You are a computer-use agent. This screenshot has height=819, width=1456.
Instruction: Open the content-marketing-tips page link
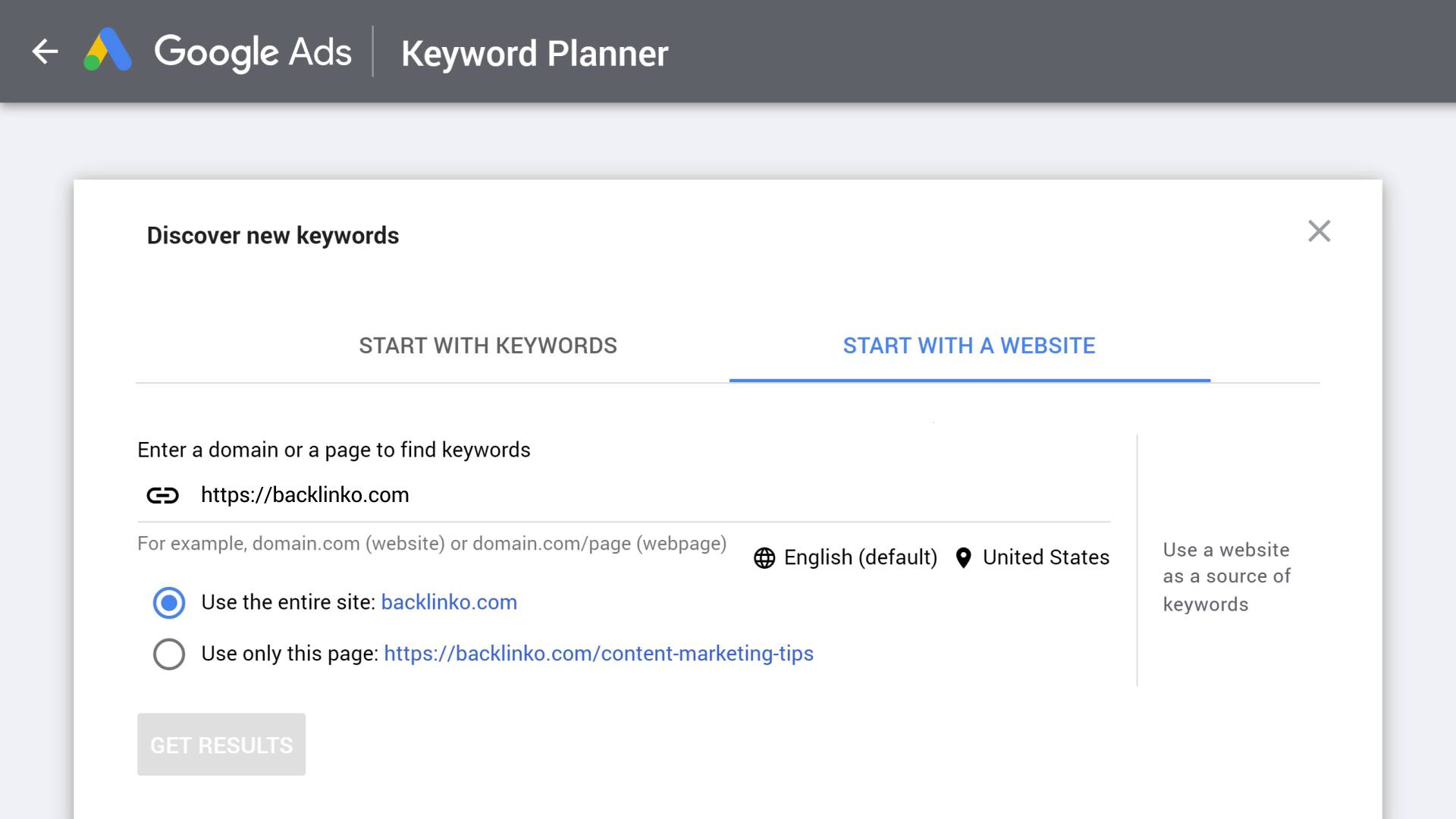click(598, 654)
